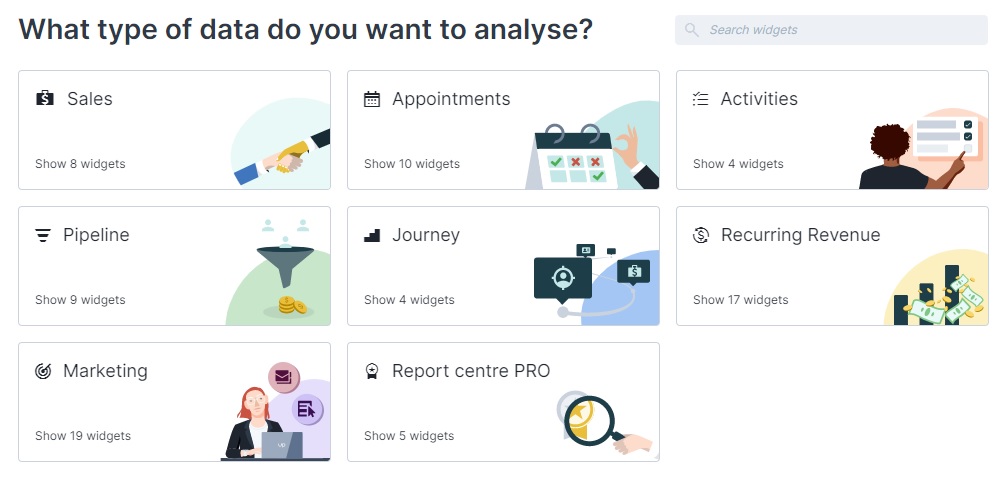This screenshot has width=1003, height=482.
Task: Focus the Search widgets field
Action: 831,30
